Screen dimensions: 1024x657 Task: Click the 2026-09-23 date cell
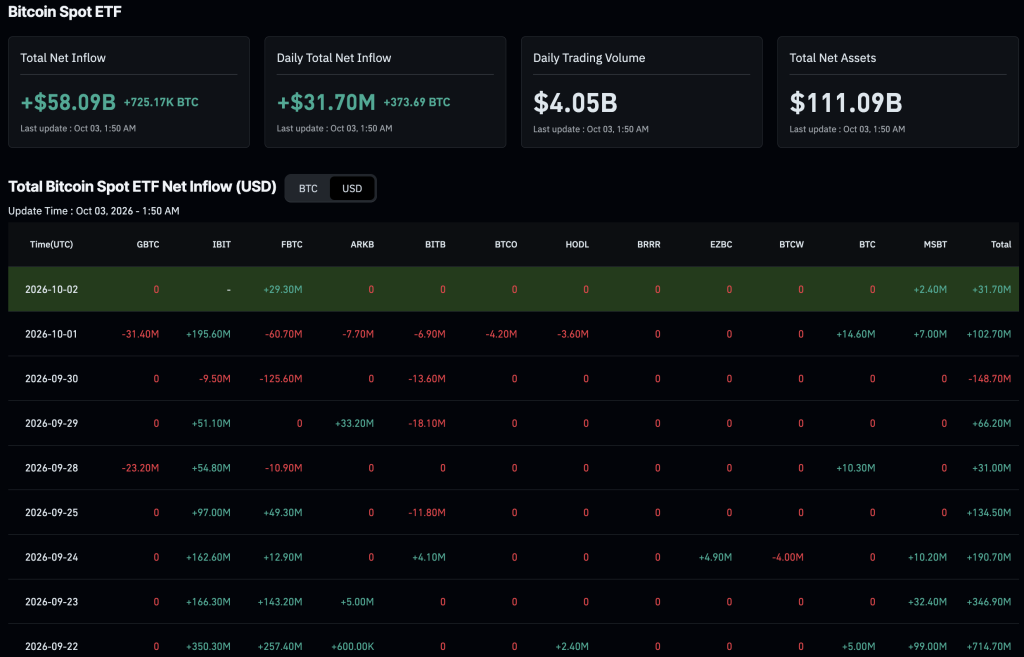pos(52,601)
